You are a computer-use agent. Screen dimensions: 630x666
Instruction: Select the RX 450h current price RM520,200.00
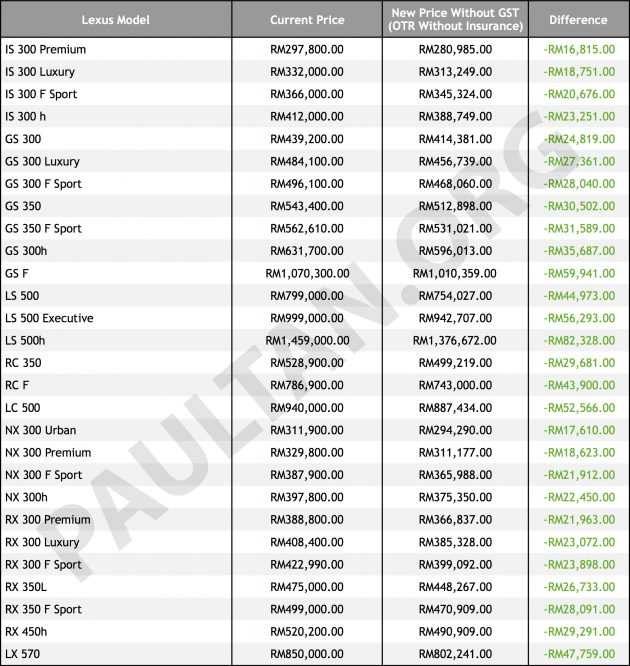(307, 632)
